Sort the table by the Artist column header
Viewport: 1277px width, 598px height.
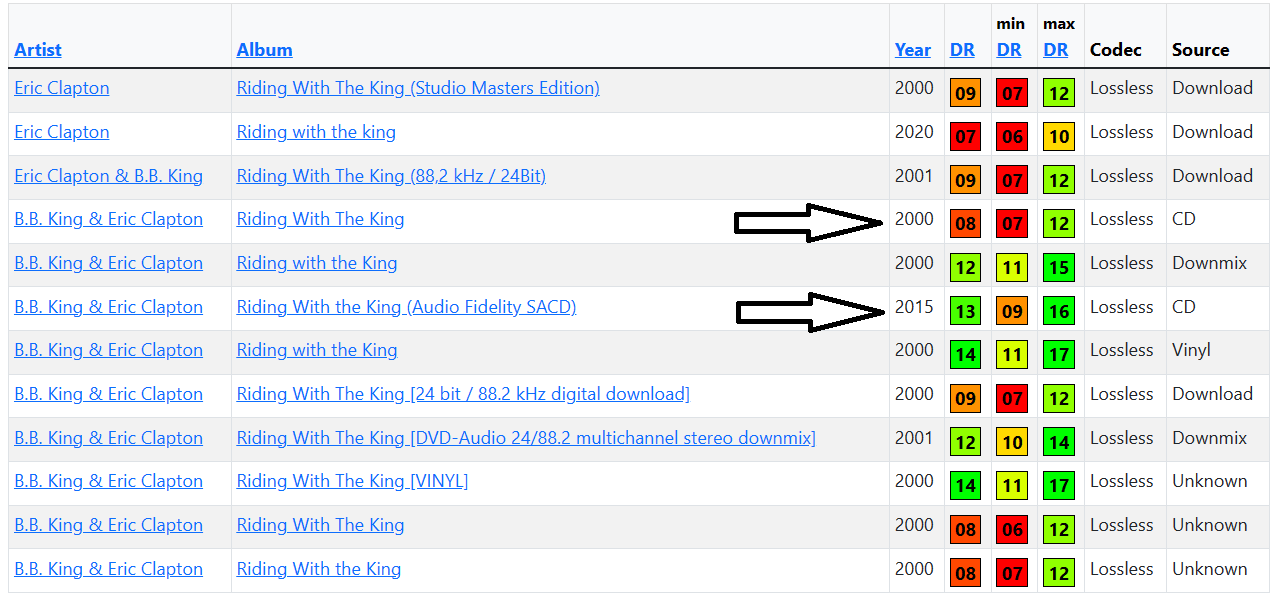coord(38,50)
